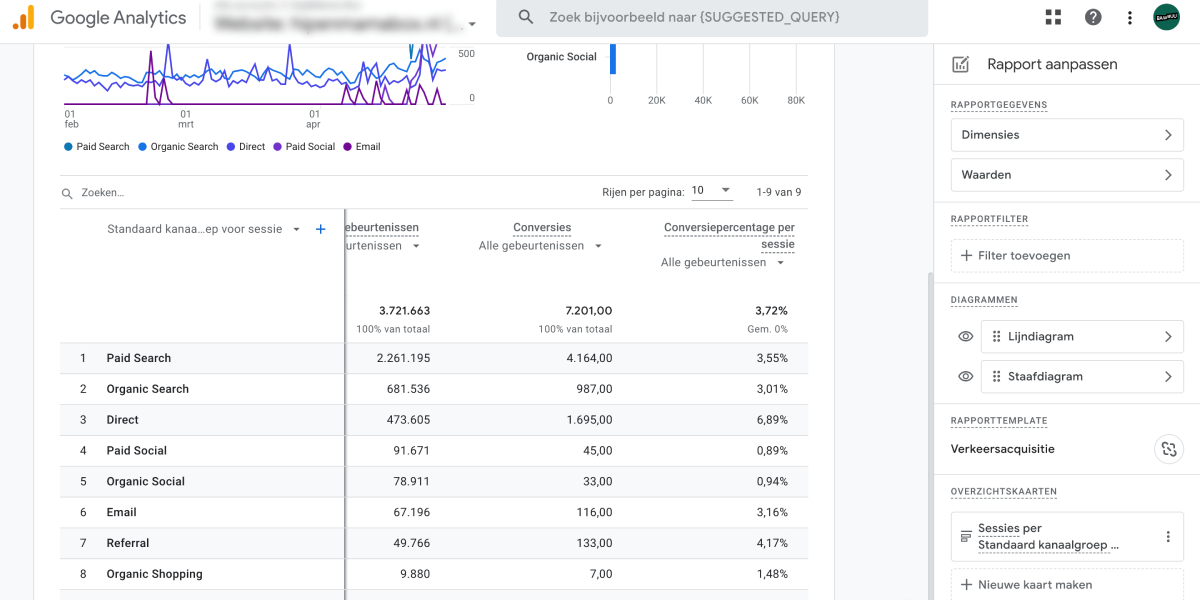Screen dimensions: 1200x600
Task: Hide the Staafdiagram chart
Action: pyautogui.click(x=965, y=377)
